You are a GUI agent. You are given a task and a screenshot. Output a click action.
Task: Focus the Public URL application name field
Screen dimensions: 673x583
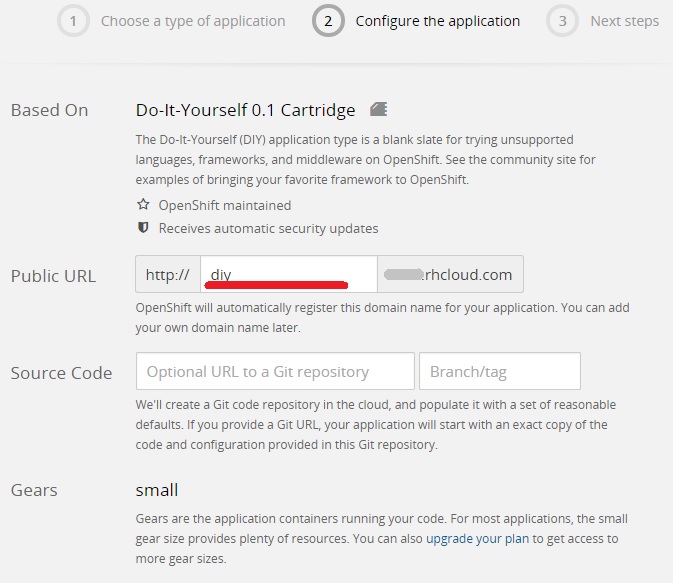288,274
